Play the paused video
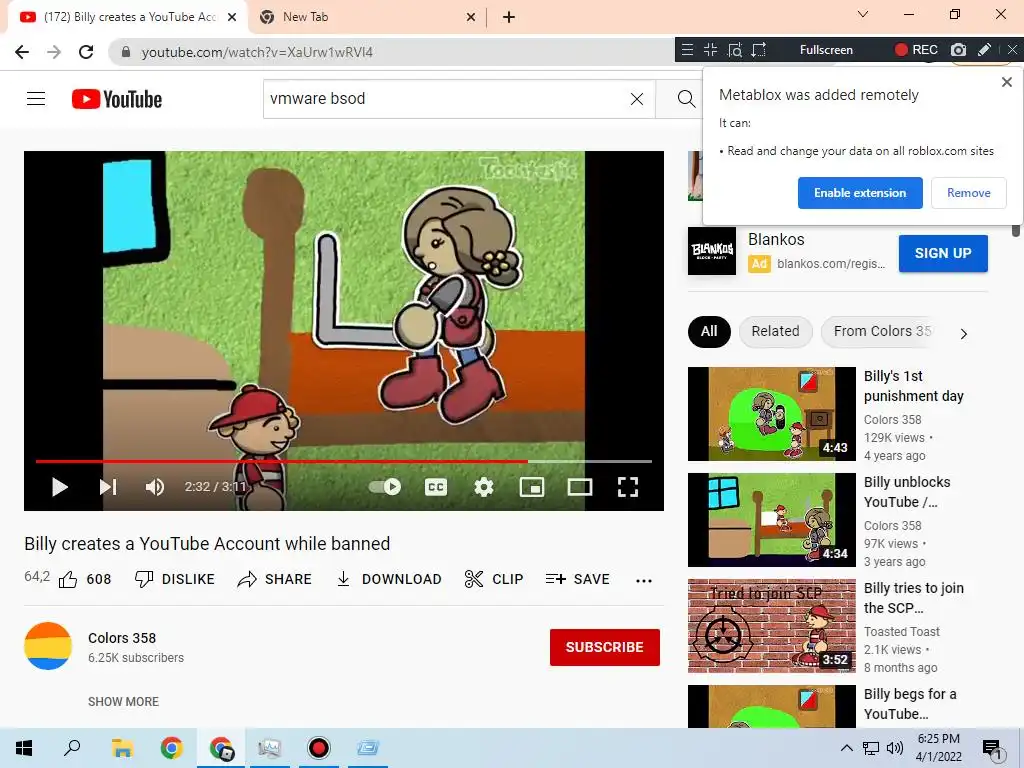The image size is (1024, 768). point(59,487)
